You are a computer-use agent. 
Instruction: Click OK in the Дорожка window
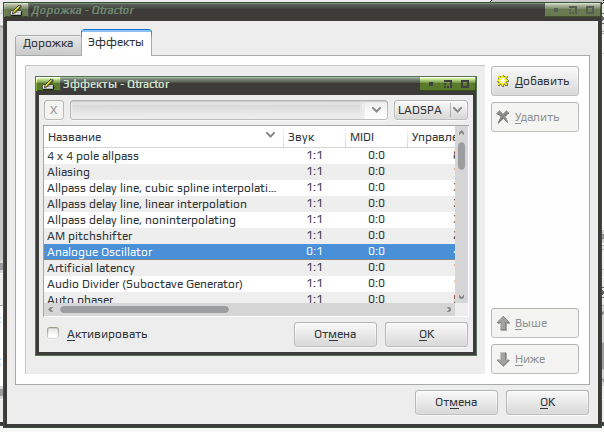point(547,402)
